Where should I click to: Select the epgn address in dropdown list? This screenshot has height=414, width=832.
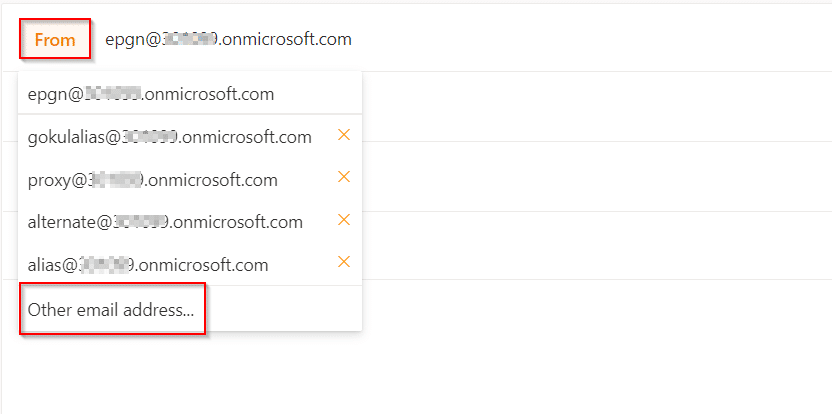[151, 94]
